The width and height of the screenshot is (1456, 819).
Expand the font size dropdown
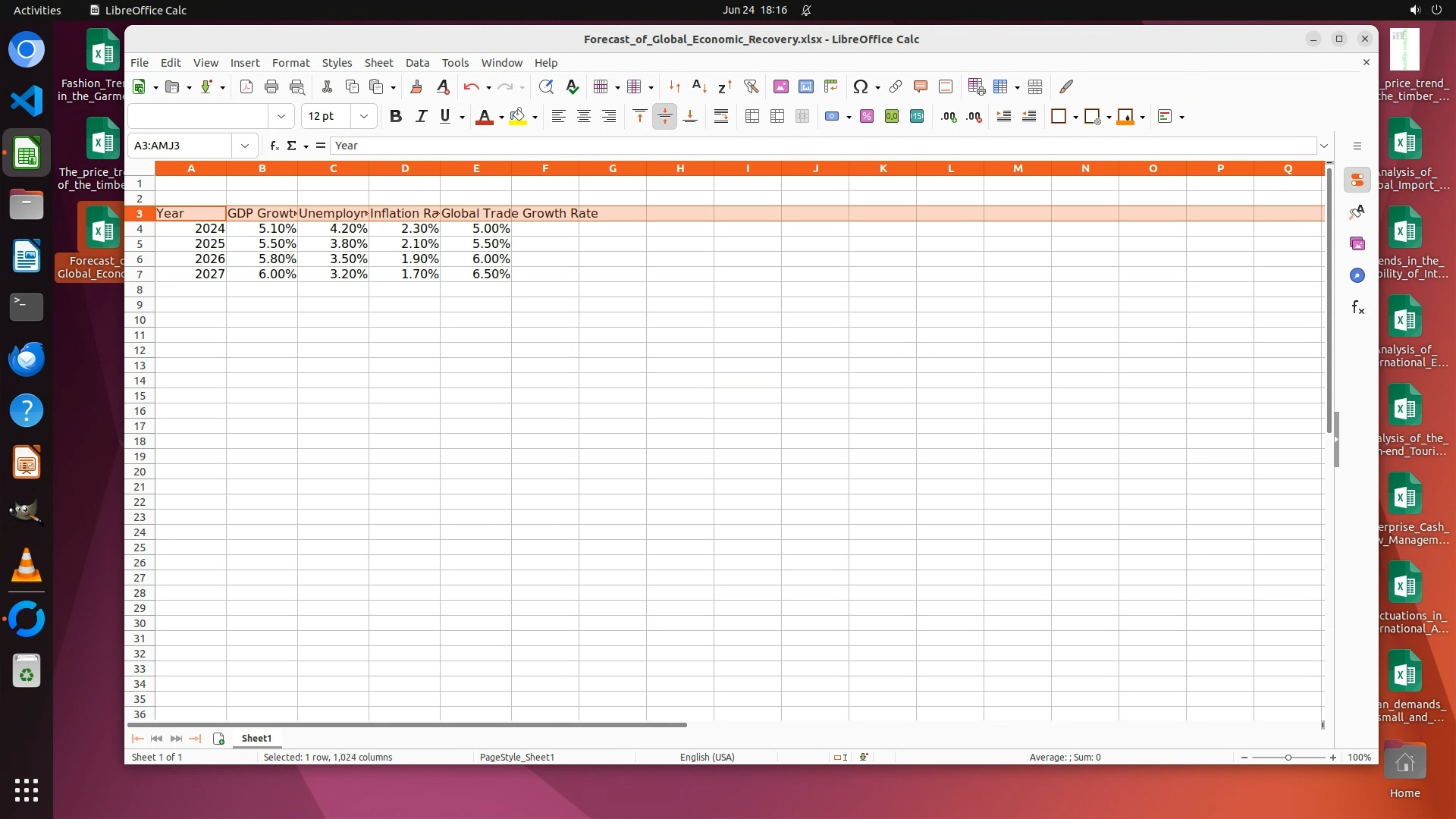tap(364, 116)
